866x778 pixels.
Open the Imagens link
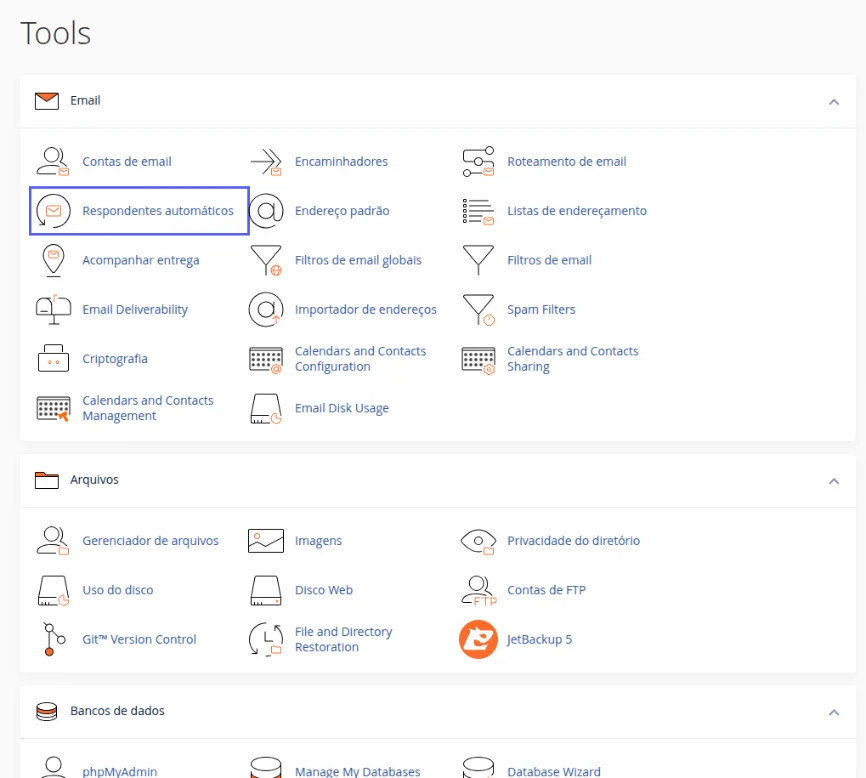pos(319,541)
